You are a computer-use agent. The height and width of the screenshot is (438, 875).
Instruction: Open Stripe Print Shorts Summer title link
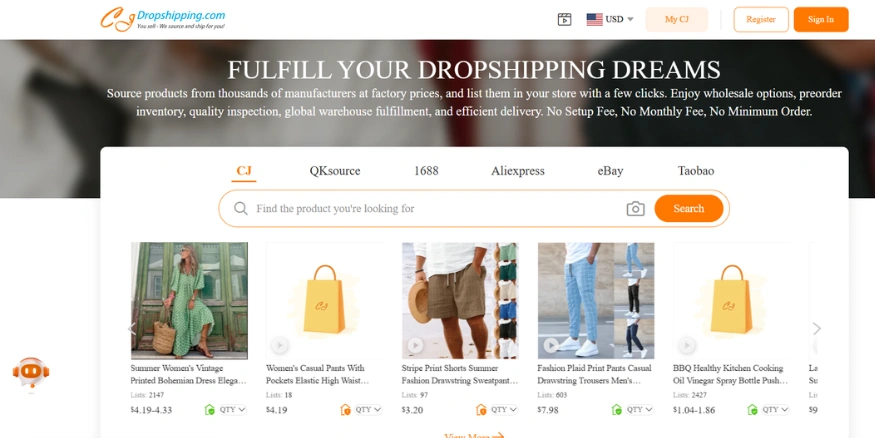[460, 374]
